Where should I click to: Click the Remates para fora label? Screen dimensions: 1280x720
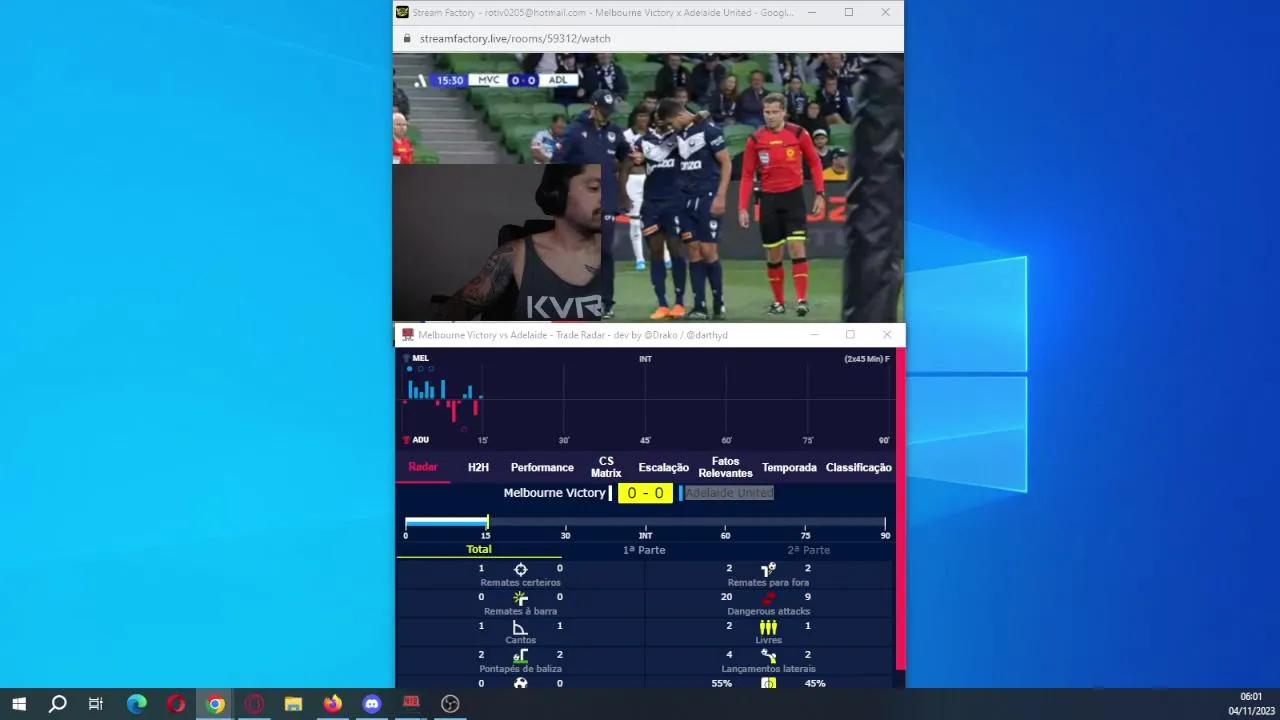768,583
